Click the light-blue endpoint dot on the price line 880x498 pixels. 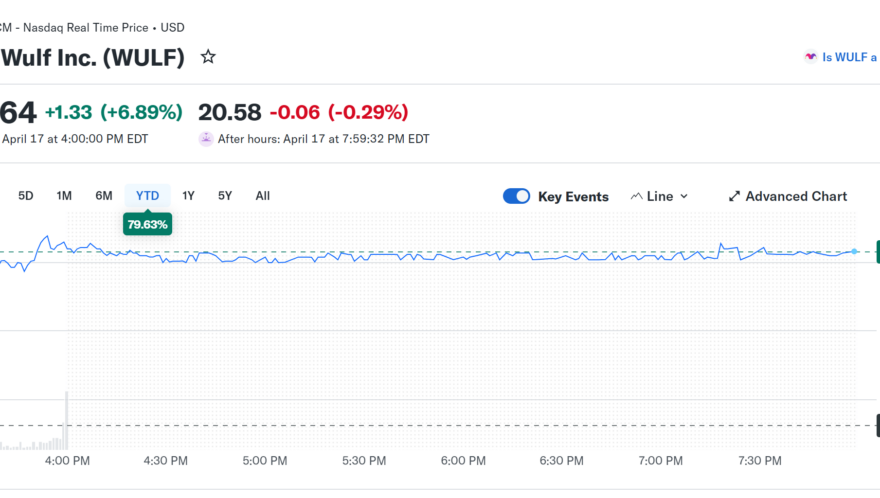coord(855,251)
